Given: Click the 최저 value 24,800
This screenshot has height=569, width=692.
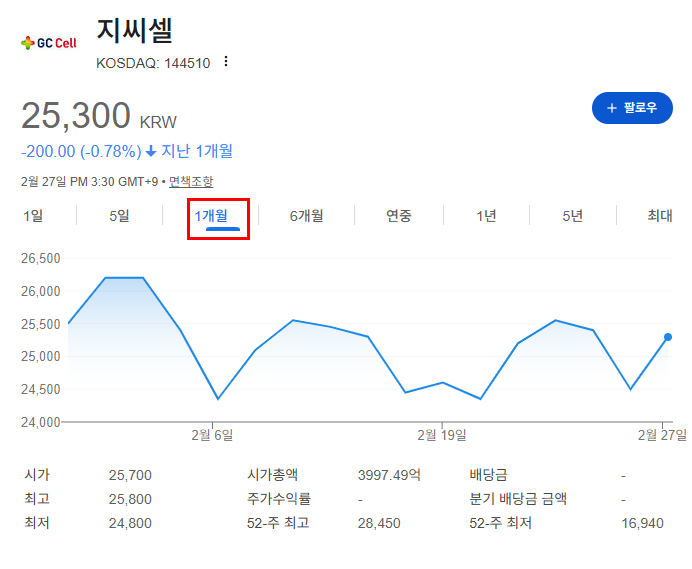Looking at the screenshot, I should click(130, 524).
